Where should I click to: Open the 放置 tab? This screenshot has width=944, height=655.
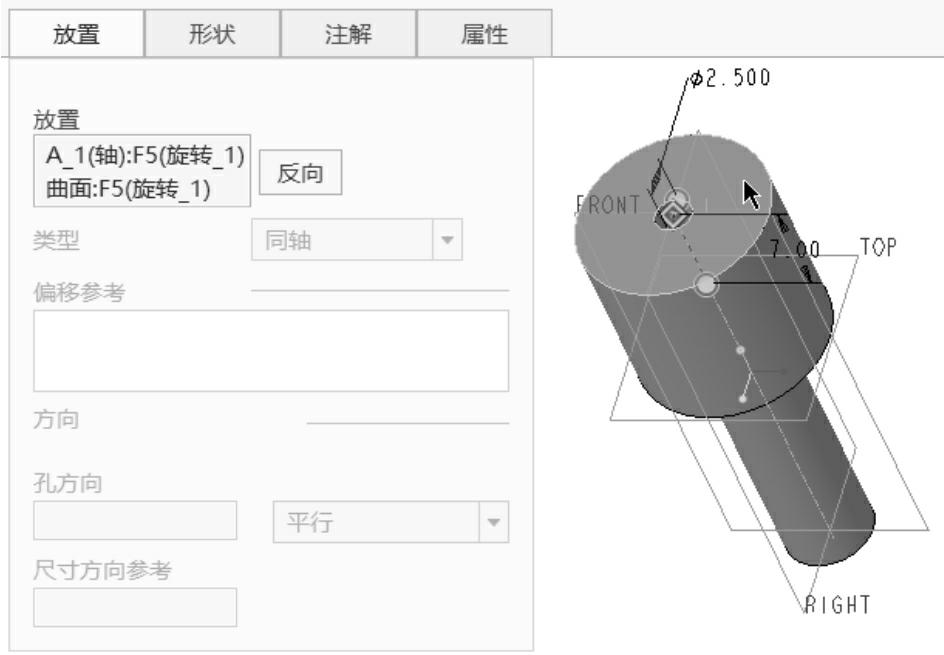pyautogui.click(x=76, y=34)
